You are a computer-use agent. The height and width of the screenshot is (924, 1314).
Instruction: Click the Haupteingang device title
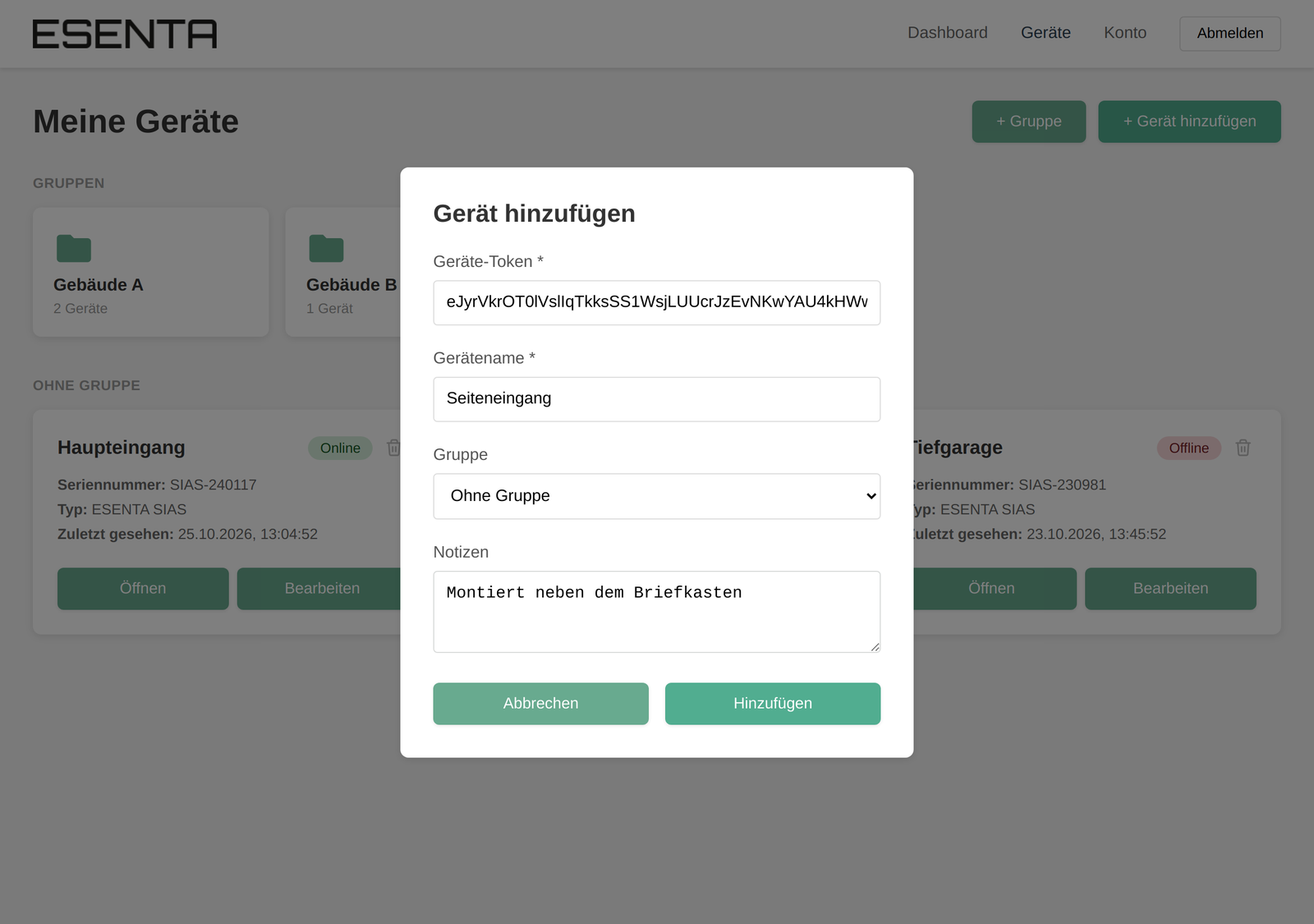122,448
